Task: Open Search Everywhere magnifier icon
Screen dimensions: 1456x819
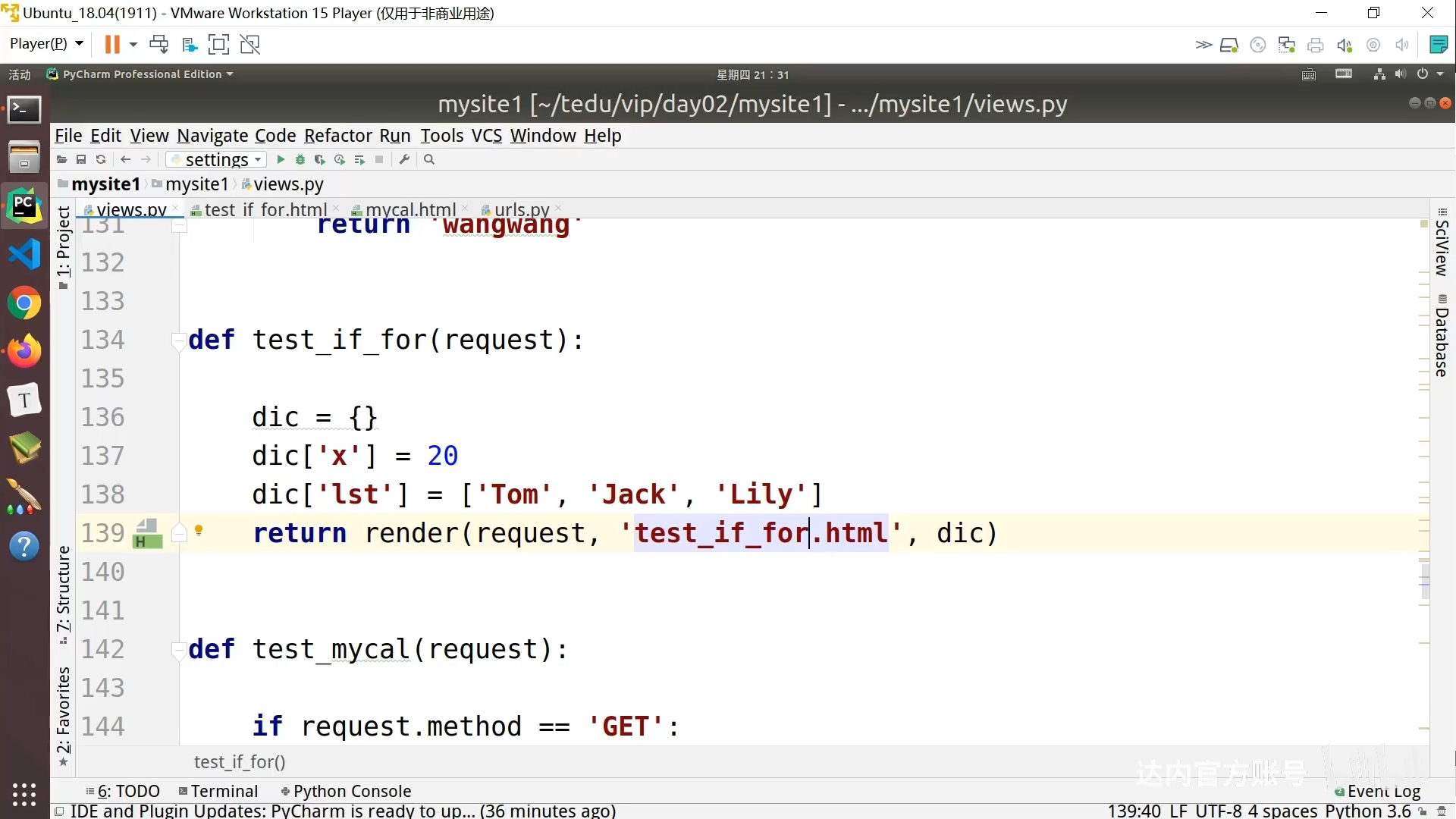Action: (x=429, y=160)
